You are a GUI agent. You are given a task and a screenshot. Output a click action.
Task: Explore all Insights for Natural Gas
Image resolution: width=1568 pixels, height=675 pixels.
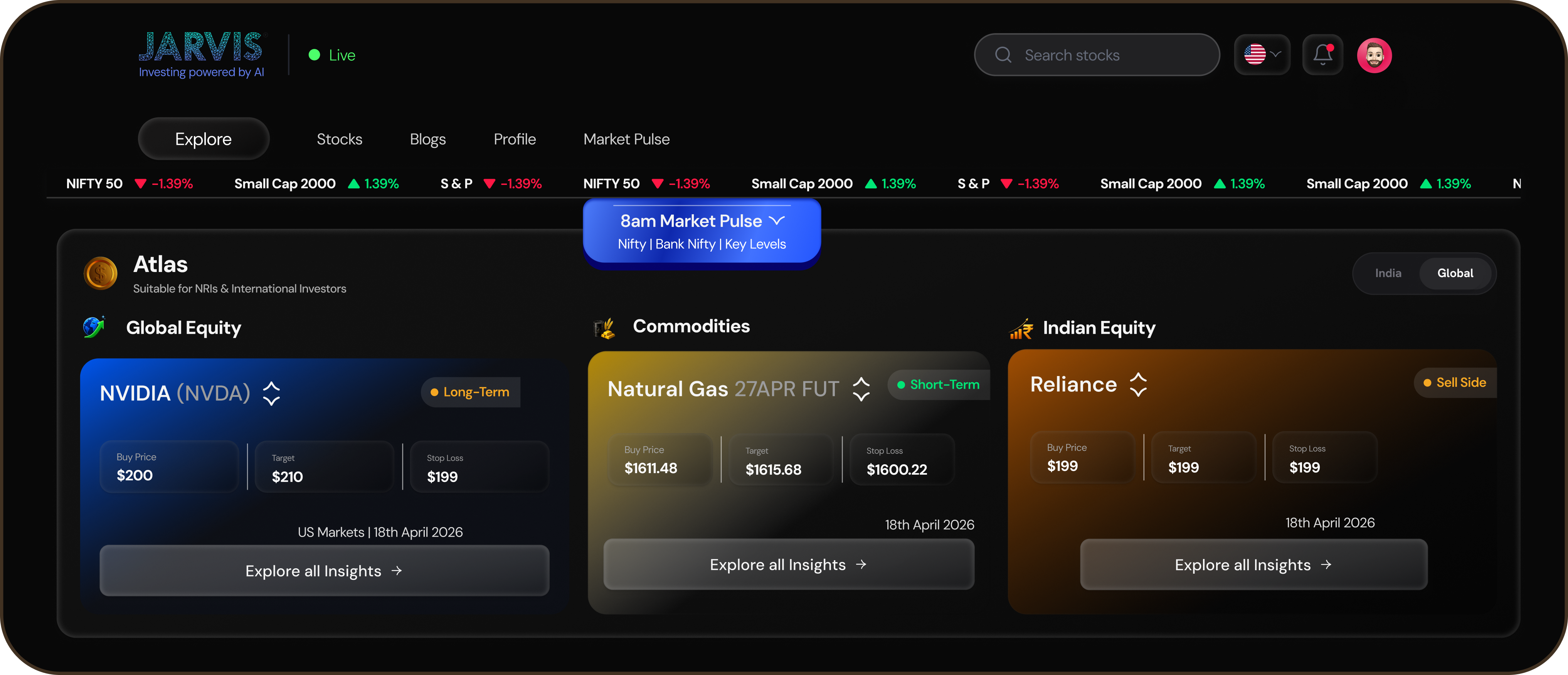pyautogui.click(x=788, y=564)
